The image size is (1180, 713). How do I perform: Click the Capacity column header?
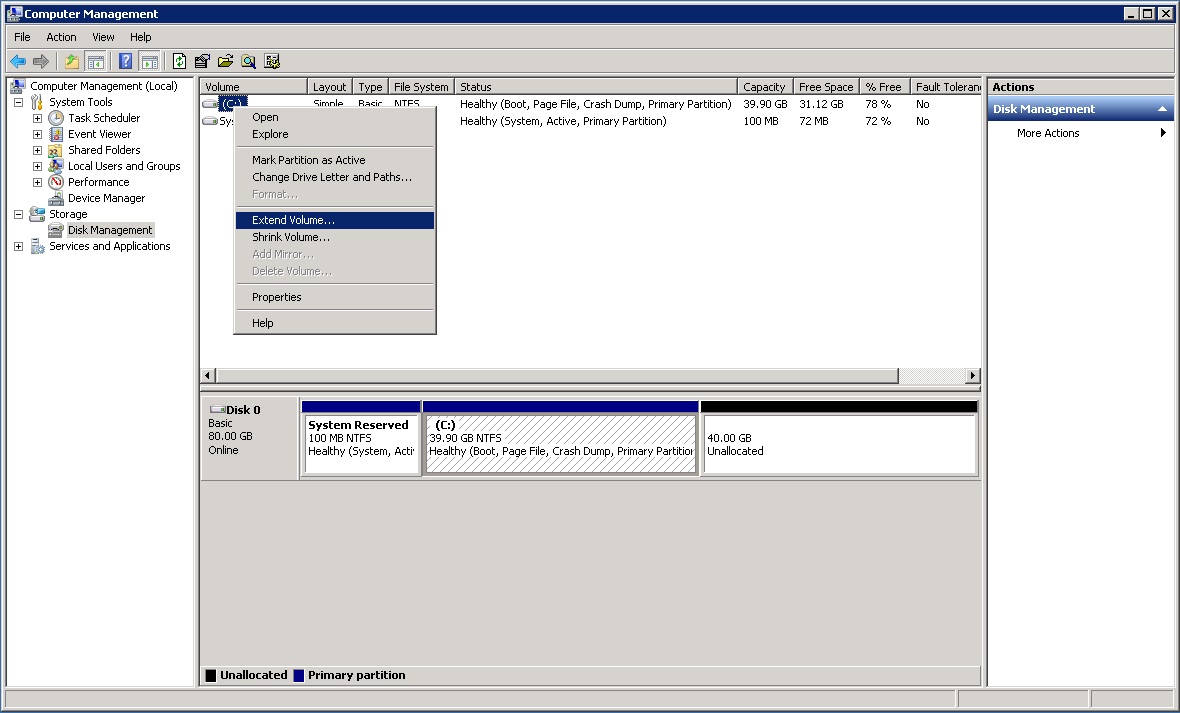click(764, 87)
